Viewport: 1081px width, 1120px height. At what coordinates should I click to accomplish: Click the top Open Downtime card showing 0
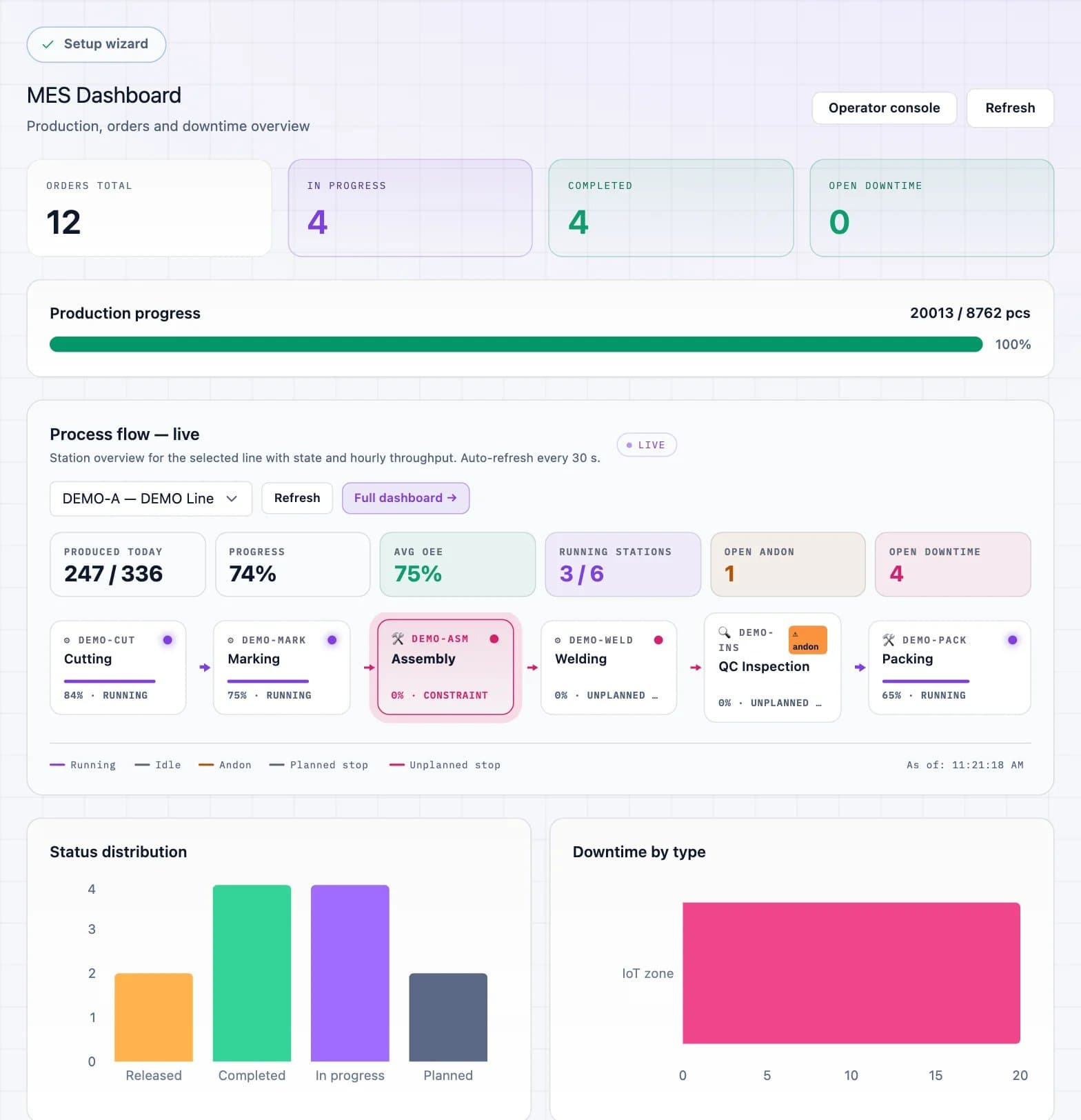(931, 208)
